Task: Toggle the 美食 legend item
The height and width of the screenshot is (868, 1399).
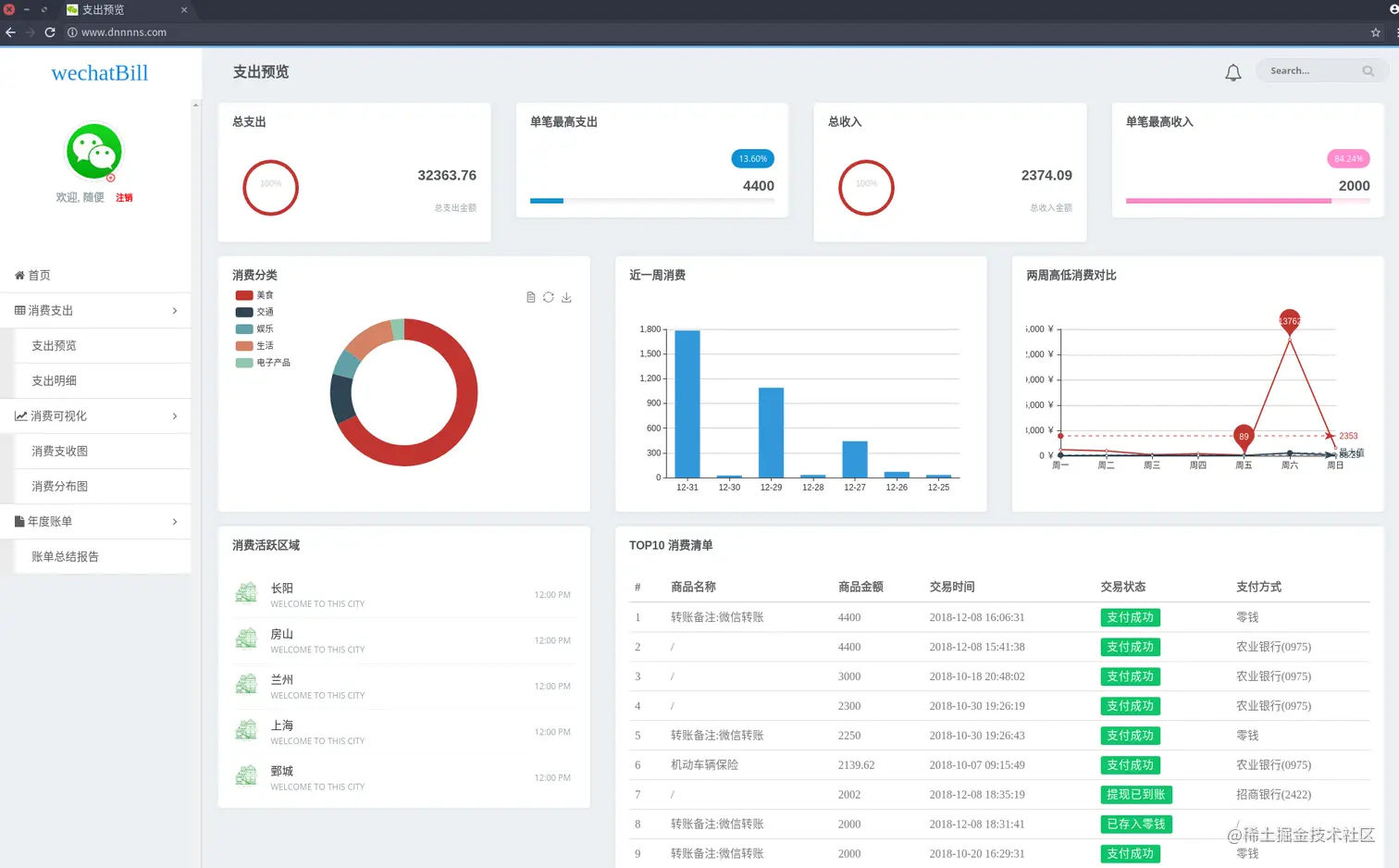Action: 254,295
